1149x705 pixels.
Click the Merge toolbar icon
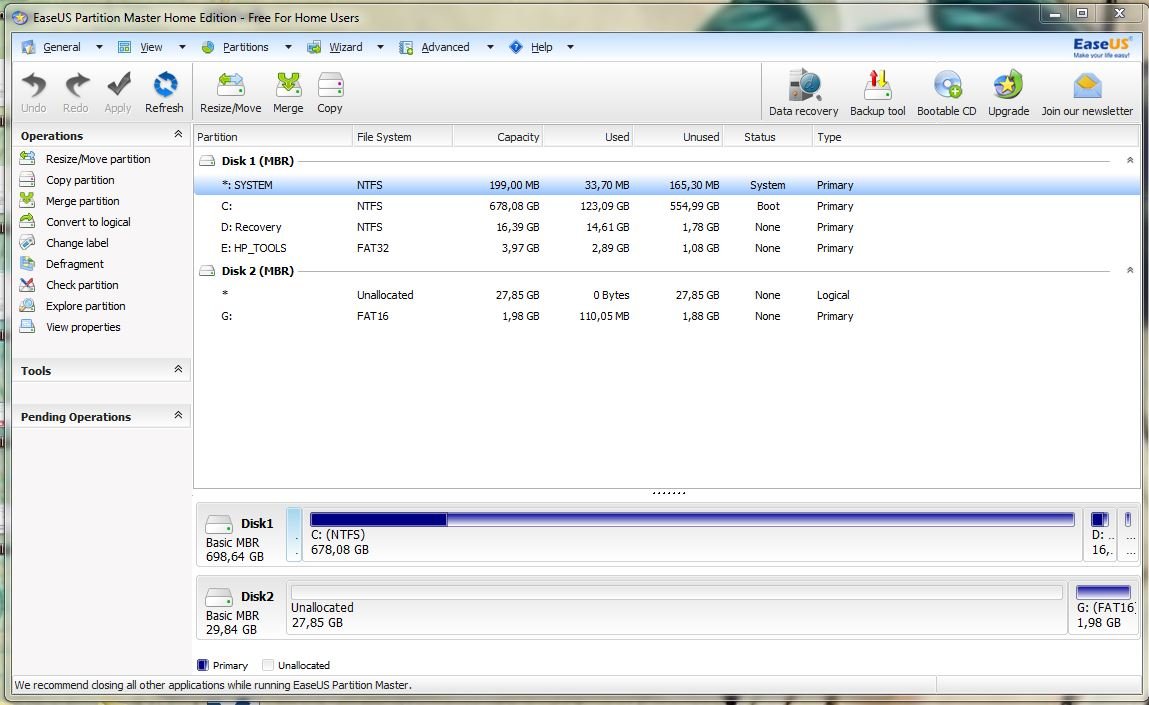(x=288, y=86)
